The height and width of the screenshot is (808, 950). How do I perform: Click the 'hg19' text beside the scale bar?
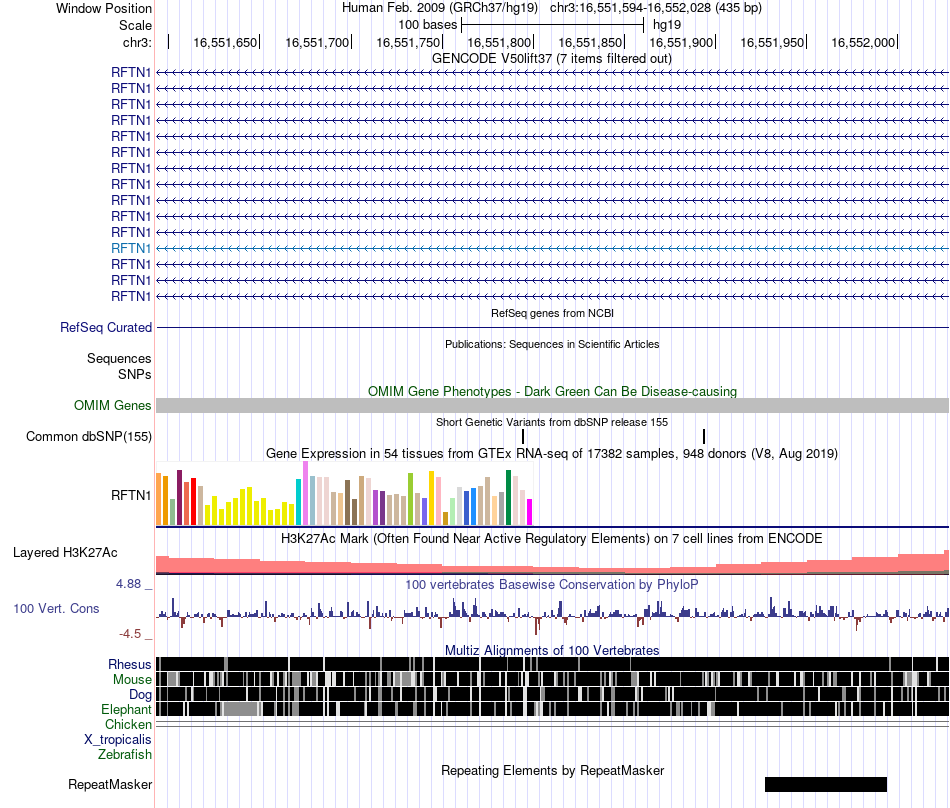point(666,25)
